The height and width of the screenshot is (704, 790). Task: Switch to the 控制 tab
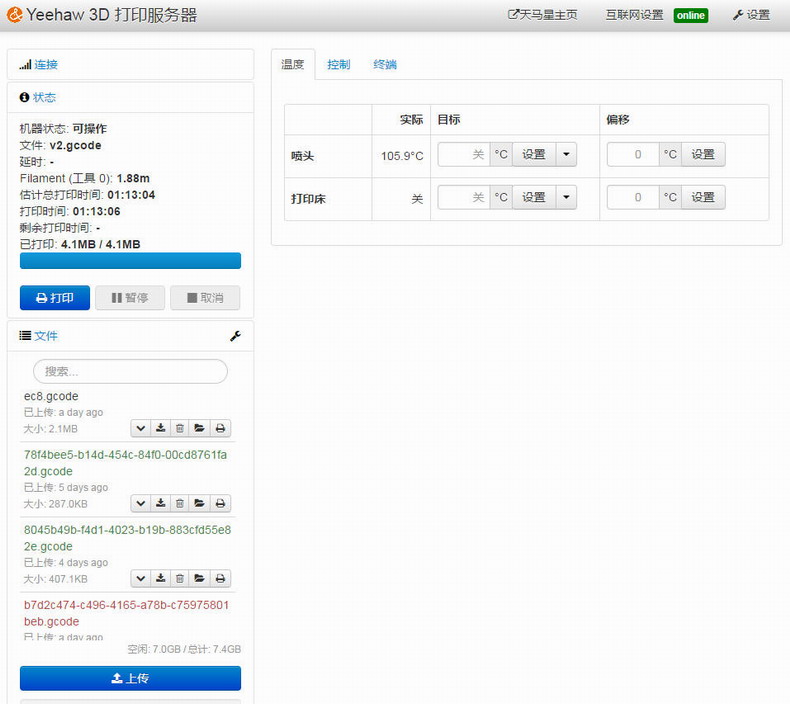pyautogui.click(x=339, y=65)
